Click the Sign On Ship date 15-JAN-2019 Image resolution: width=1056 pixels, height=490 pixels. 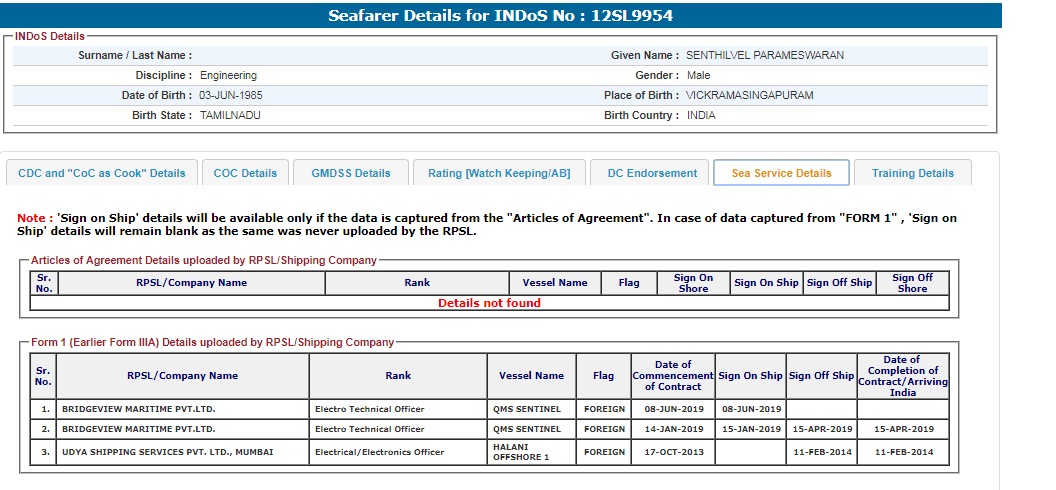coord(751,429)
